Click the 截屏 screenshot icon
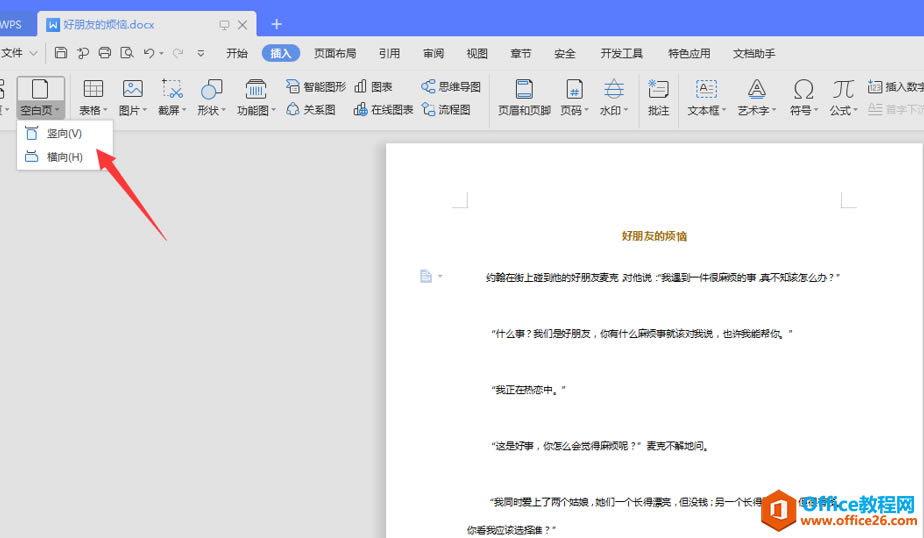924x538 pixels. pyautogui.click(x=172, y=89)
